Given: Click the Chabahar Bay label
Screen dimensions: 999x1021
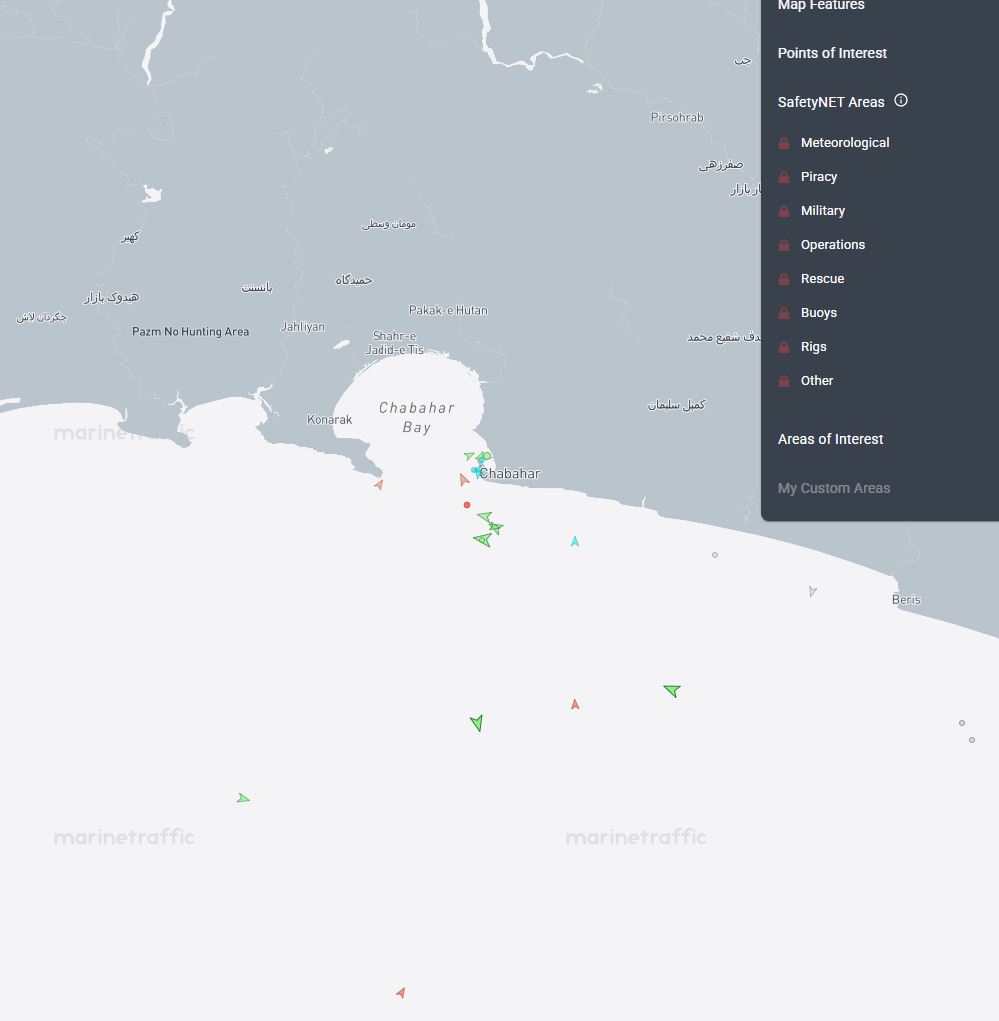Looking at the screenshot, I should click(x=417, y=417).
